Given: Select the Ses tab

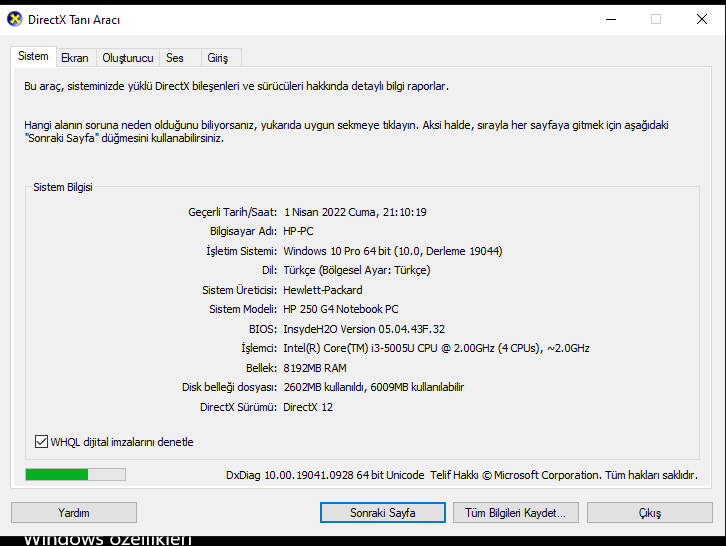Looking at the screenshot, I should tap(180, 58).
